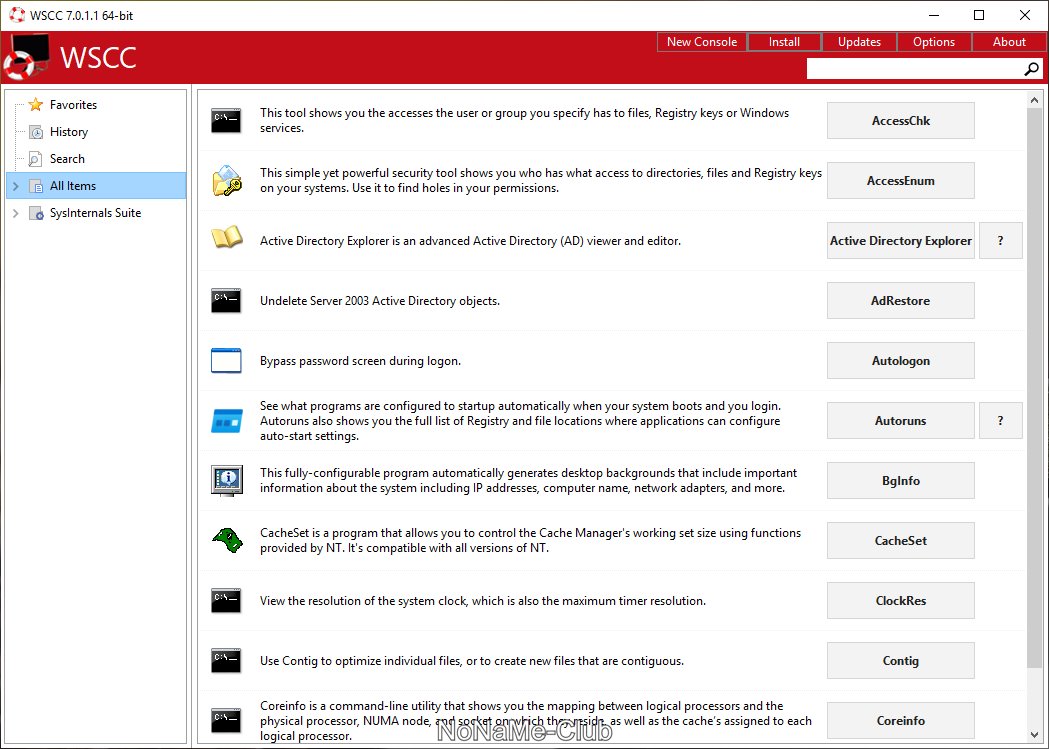This screenshot has height=749, width=1049.
Task: Click the green CacheSet icon
Action: coord(226,540)
